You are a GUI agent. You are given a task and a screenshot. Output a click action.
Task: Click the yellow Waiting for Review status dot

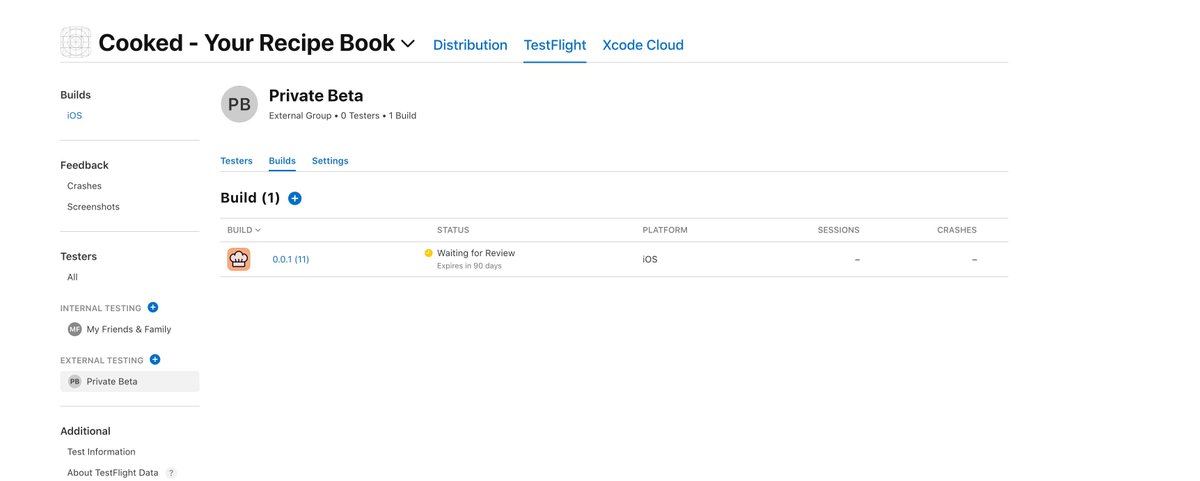click(x=429, y=253)
